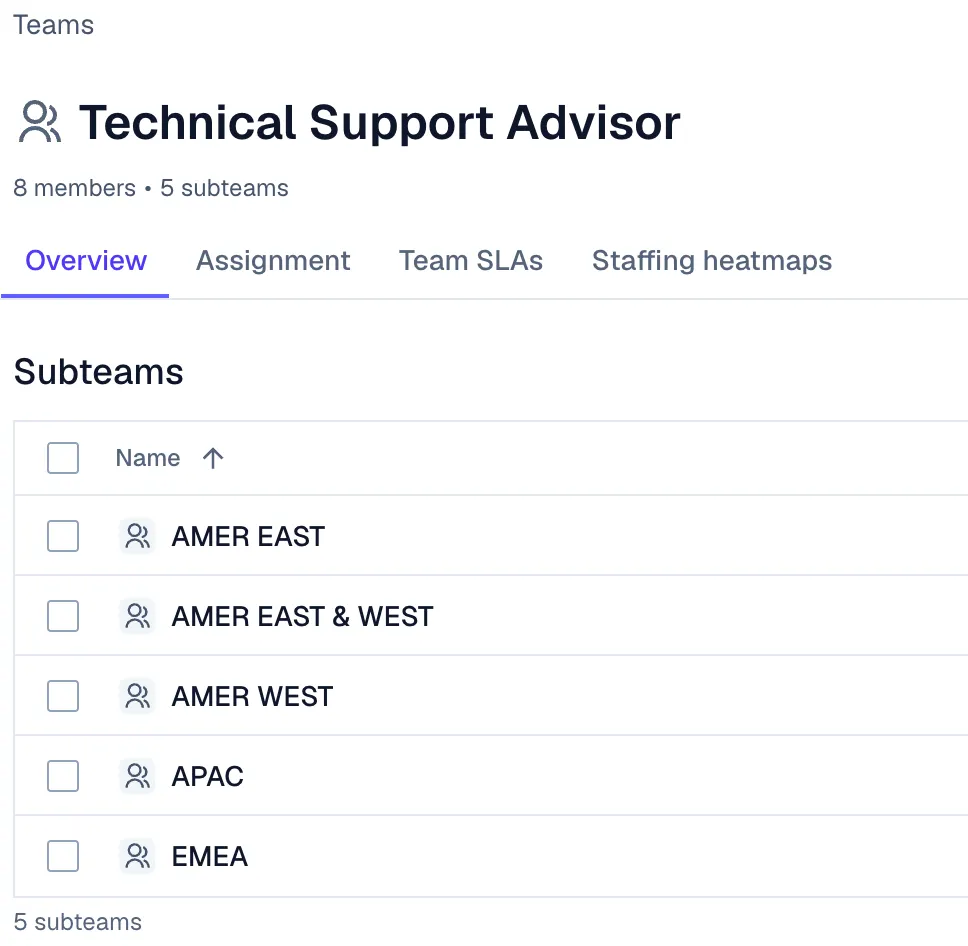The image size is (968, 946).
Task: Open the AMER EAST & WEST subteam
Action: tap(302, 616)
